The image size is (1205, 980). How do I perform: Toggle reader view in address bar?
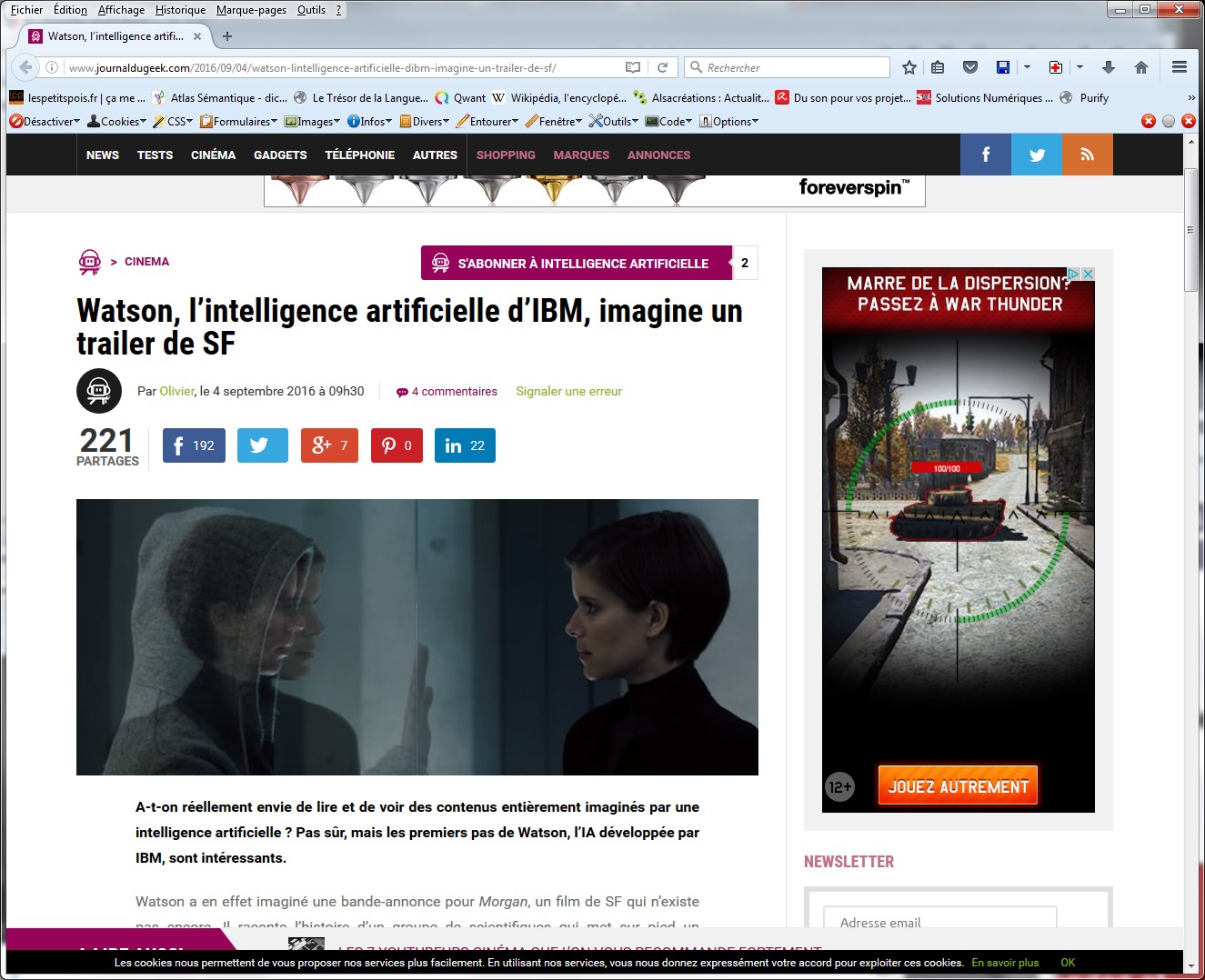click(633, 67)
